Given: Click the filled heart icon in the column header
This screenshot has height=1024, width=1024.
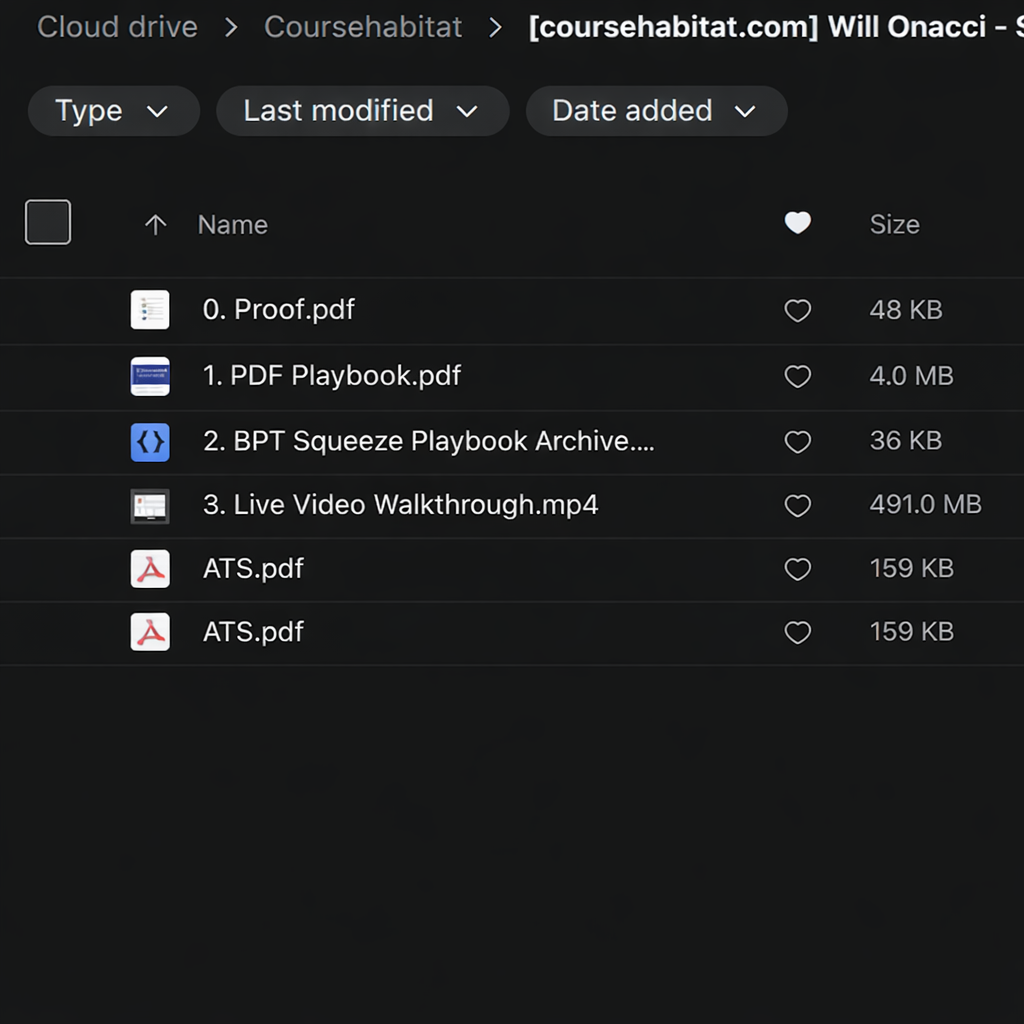Looking at the screenshot, I should tap(797, 224).
